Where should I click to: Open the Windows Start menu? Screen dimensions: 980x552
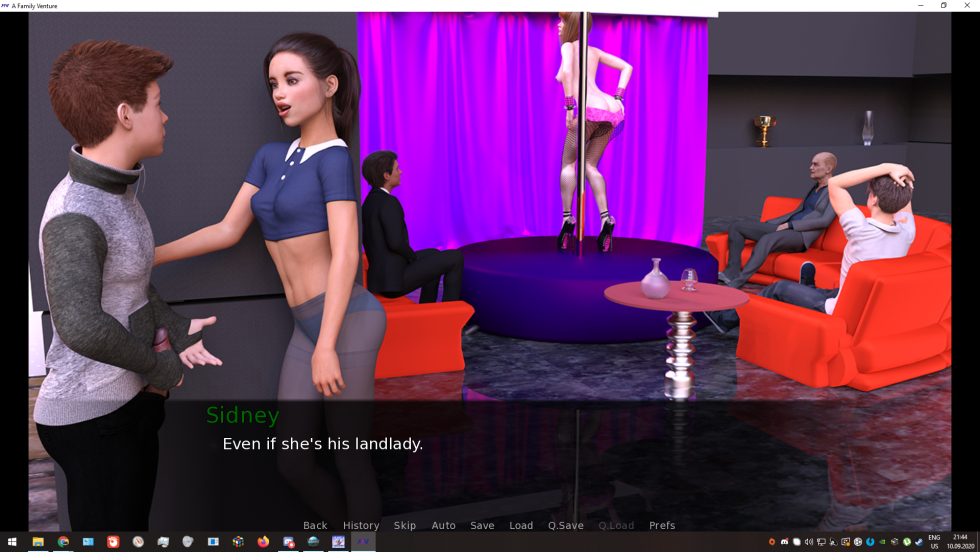[12, 542]
